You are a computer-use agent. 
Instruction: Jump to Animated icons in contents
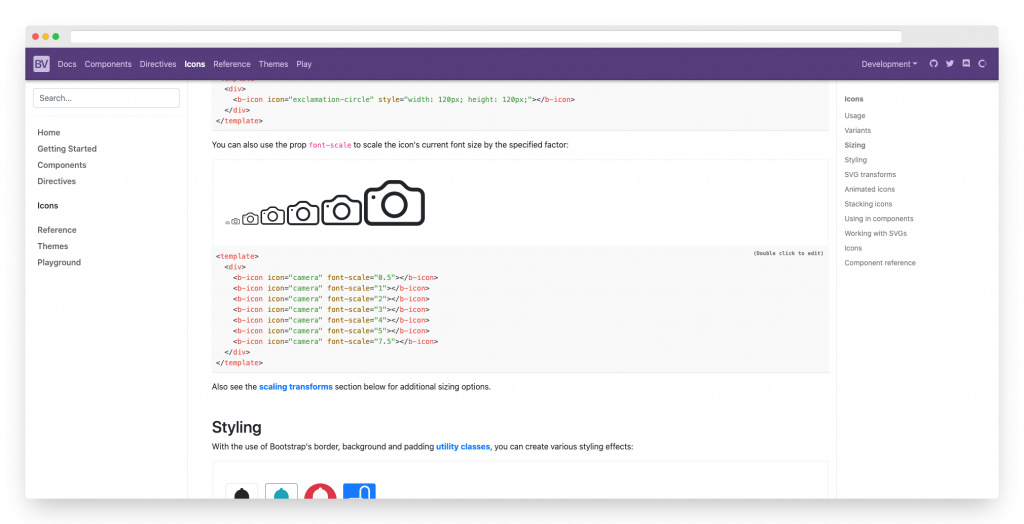[x=869, y=189]
